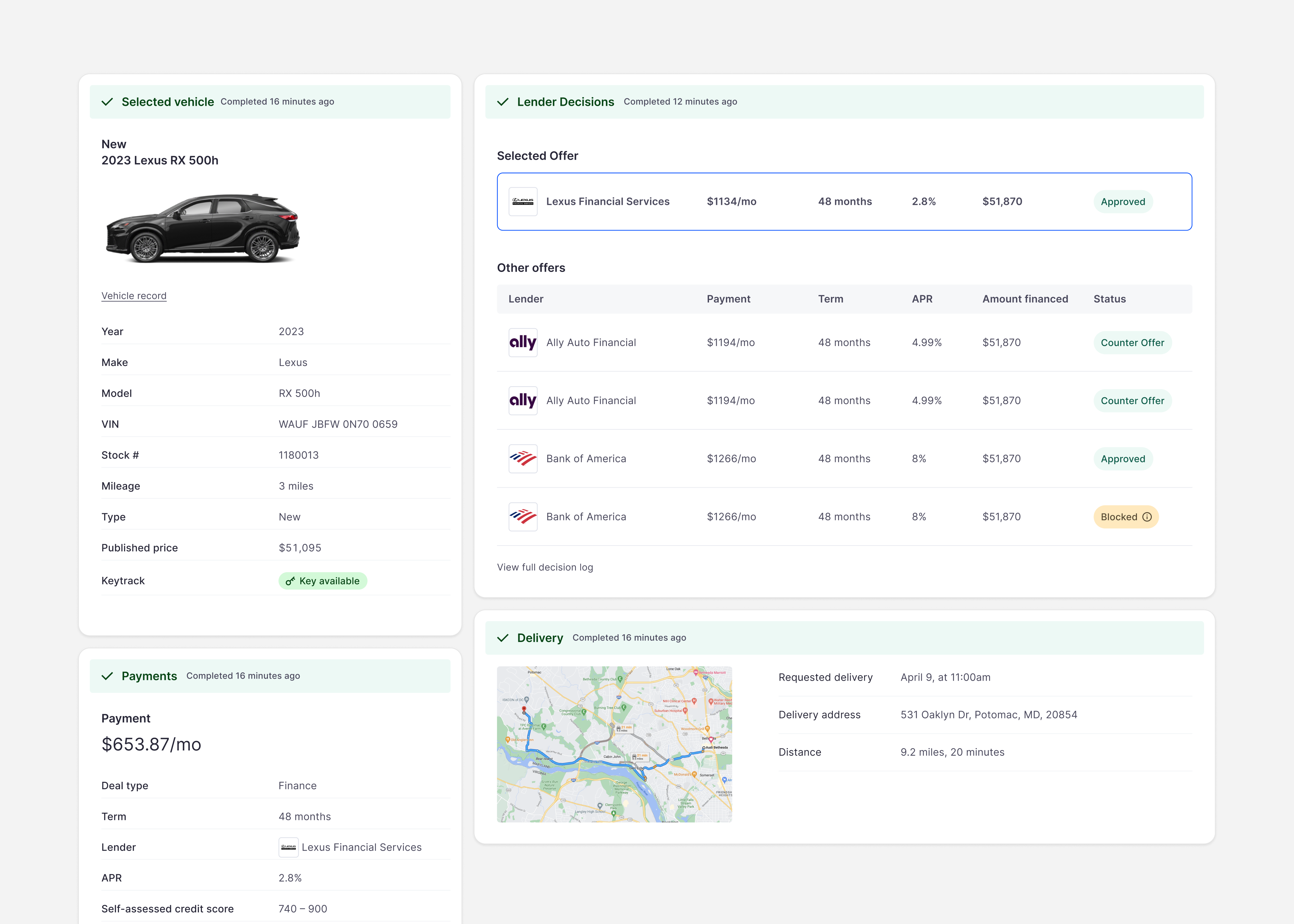This screenshot has height=924, width=1294.
Task: Click the info icon beside the Blocked status
Action: [x=1147, y=517]
